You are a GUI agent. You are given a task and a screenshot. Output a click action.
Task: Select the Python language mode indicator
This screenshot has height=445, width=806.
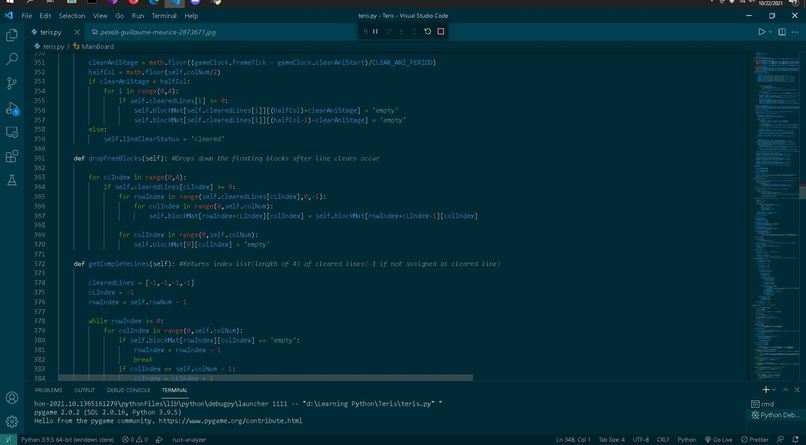tap(686, 439)
